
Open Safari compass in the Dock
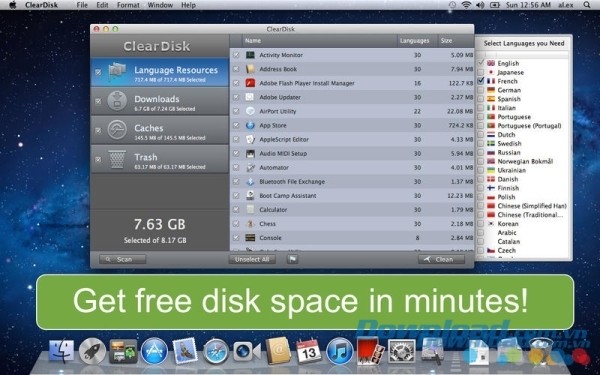(x=215, y=351)
